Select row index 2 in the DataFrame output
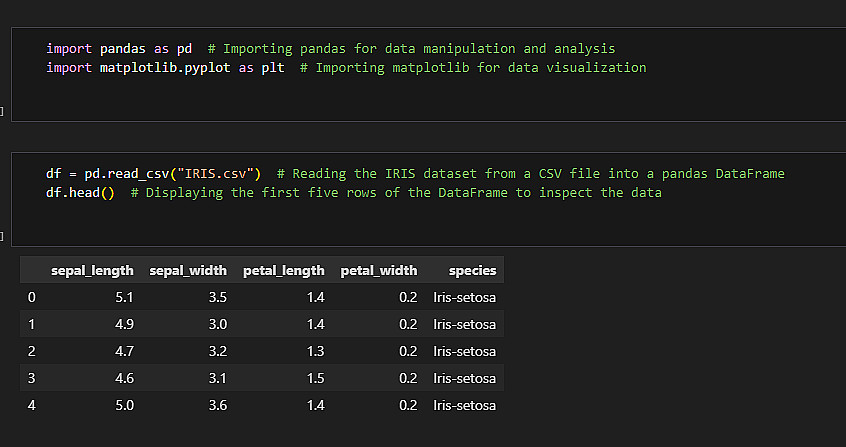Screen dimensions: 846x447 [x=31, y=351]
